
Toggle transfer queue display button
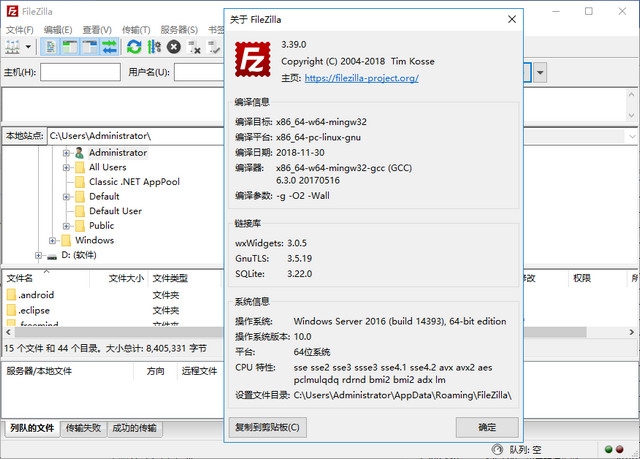(109, 47)
